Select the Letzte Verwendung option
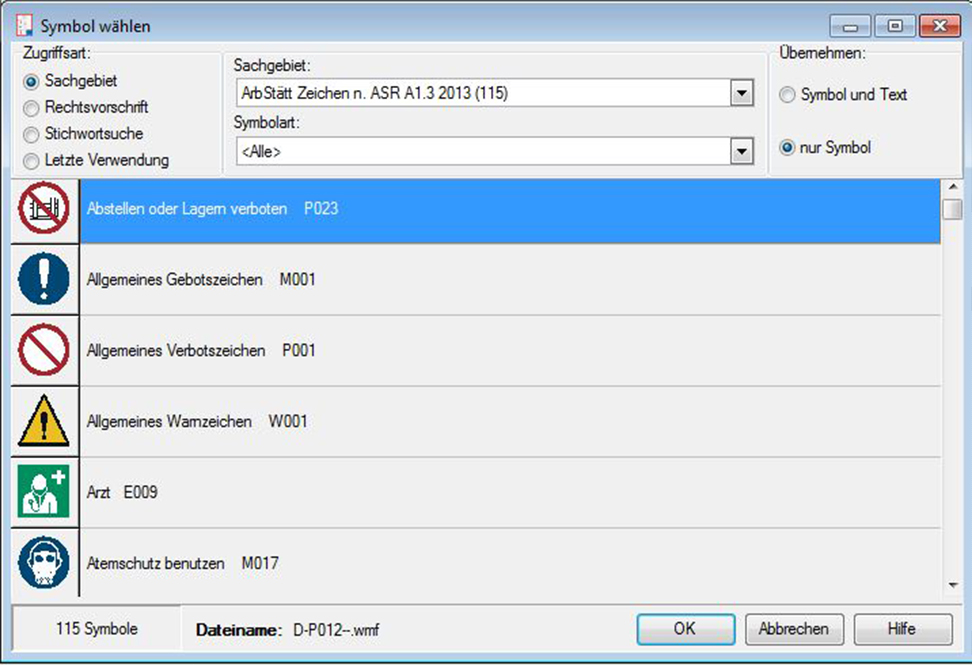The width and height of the screenshot is (972, 665). (x=32, y=160)
